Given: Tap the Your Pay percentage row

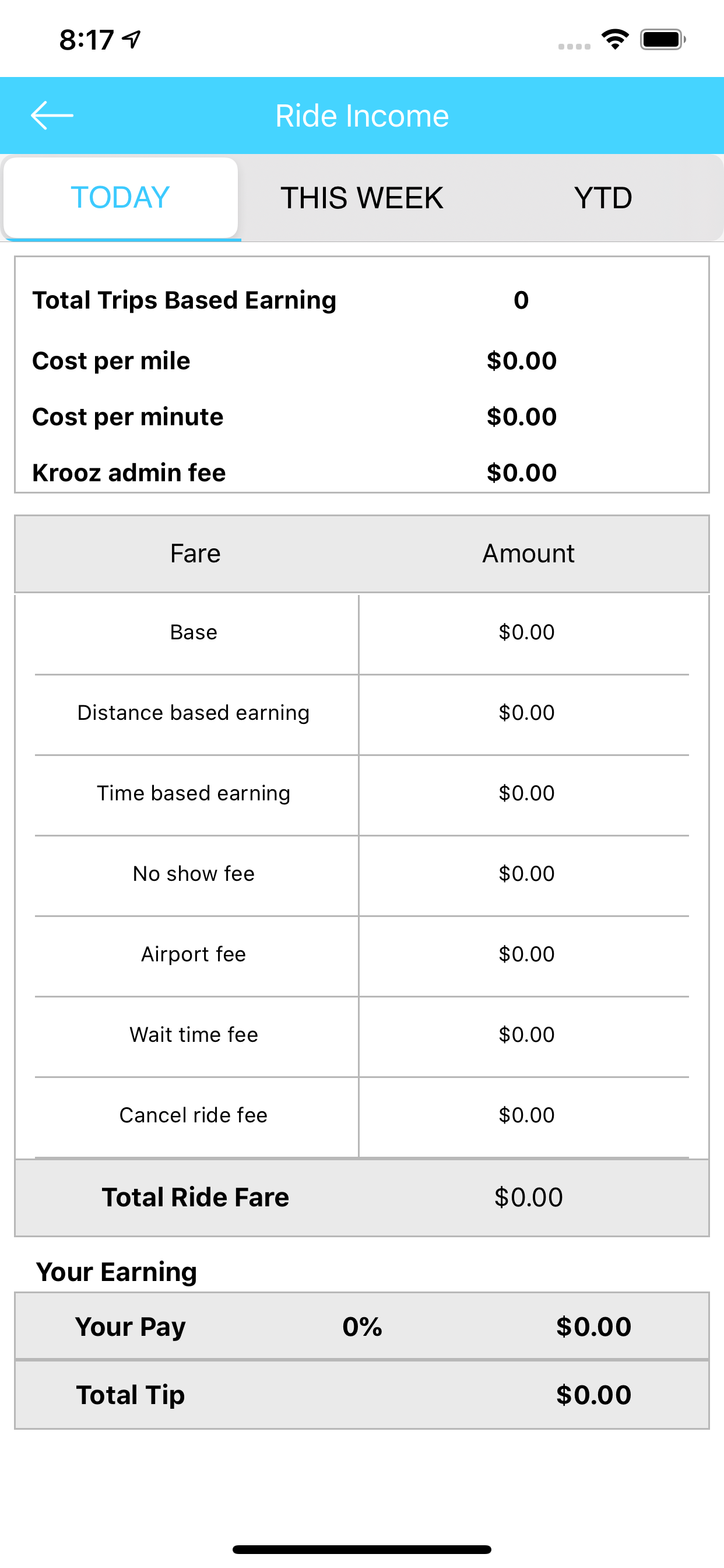Looking at the screenshot, I should (361, 1326).
